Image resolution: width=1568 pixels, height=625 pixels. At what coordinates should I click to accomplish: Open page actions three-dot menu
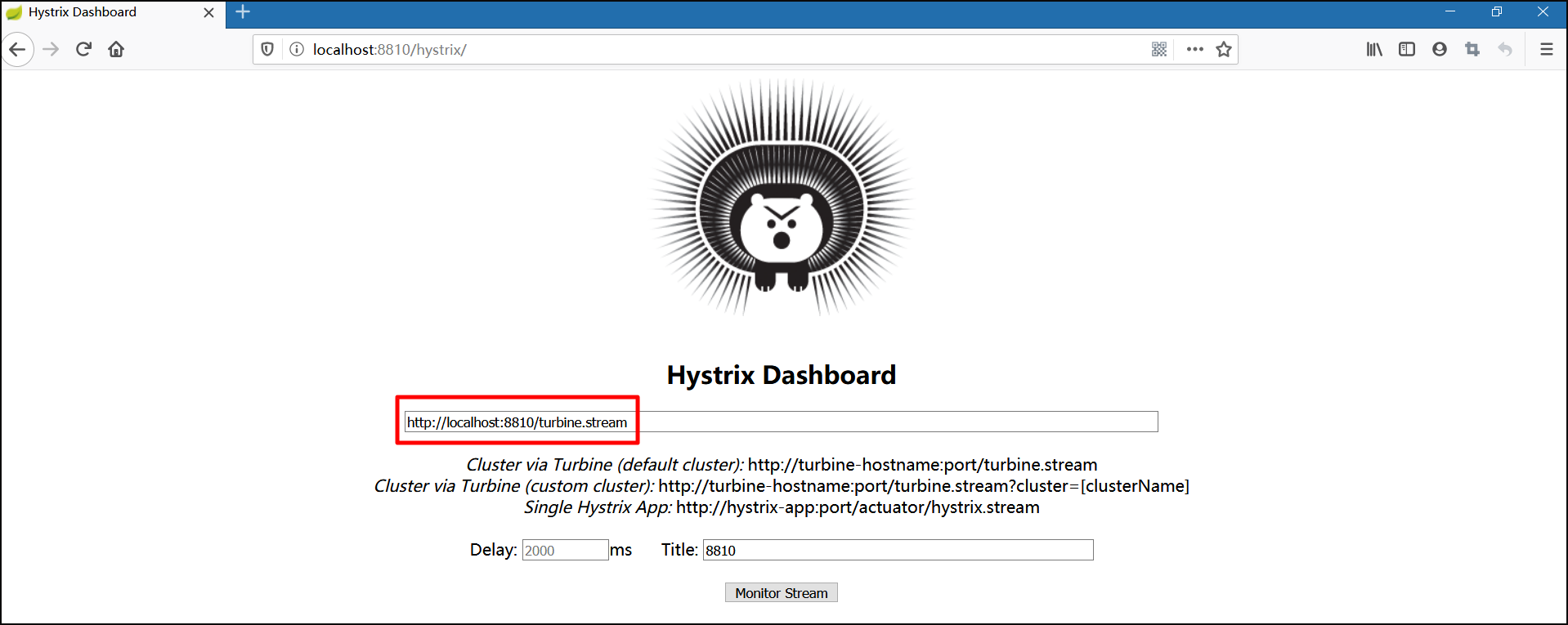pyautogui.click(x=1194, y=50)
